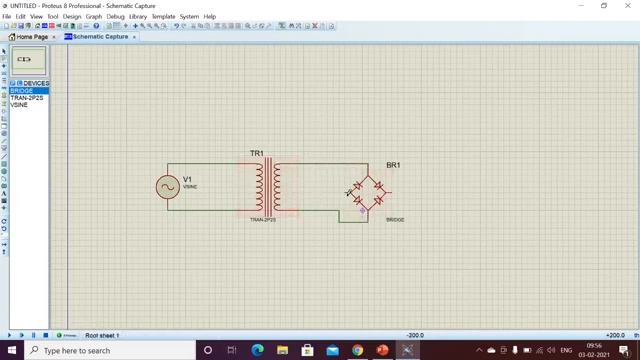Screen dimensions: 640x360
Task: Open the Help menu
Action: (210, 16)
